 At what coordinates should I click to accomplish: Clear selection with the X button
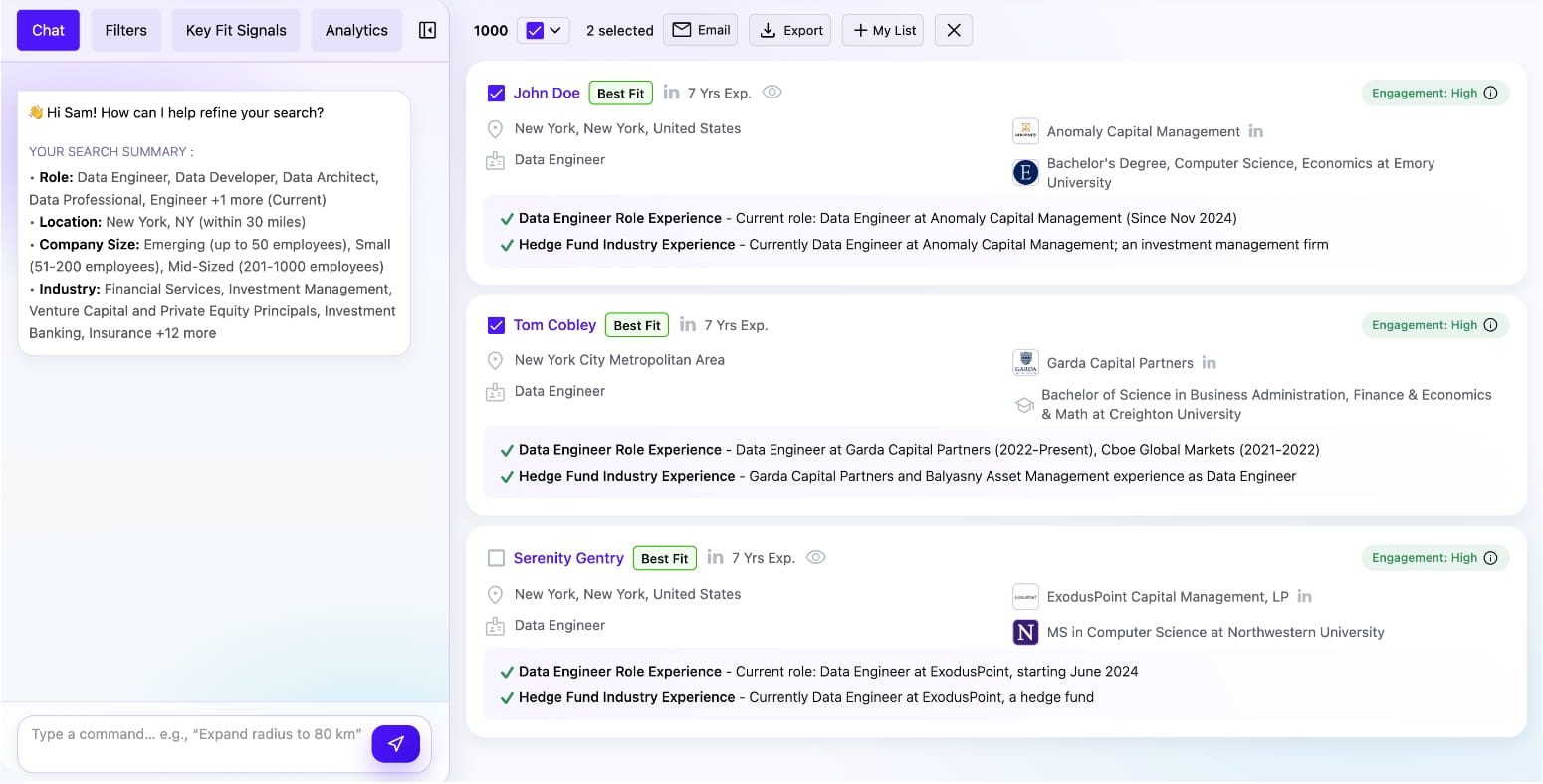[953, 30]
